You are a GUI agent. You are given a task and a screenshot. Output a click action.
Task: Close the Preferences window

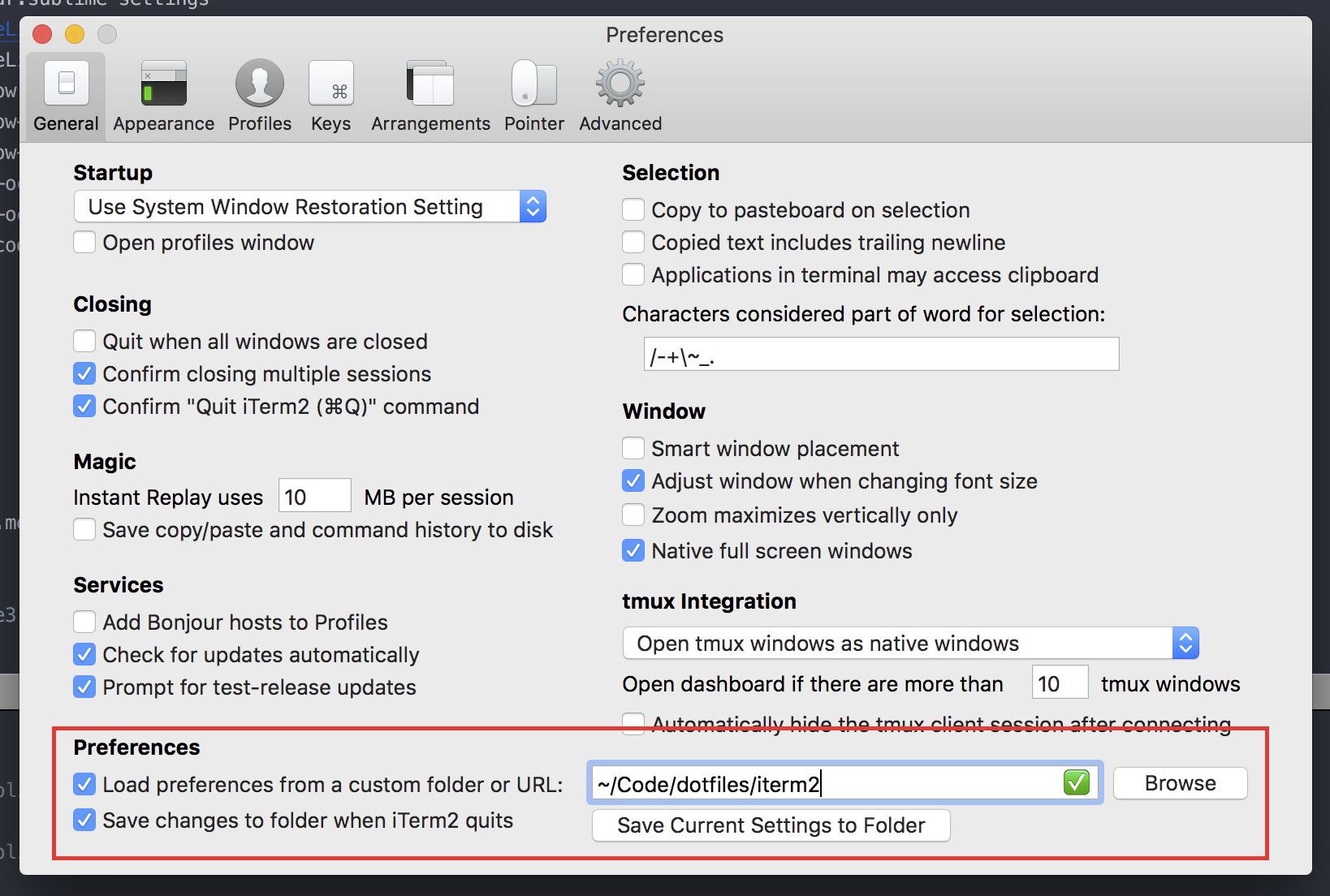point(42,34)
